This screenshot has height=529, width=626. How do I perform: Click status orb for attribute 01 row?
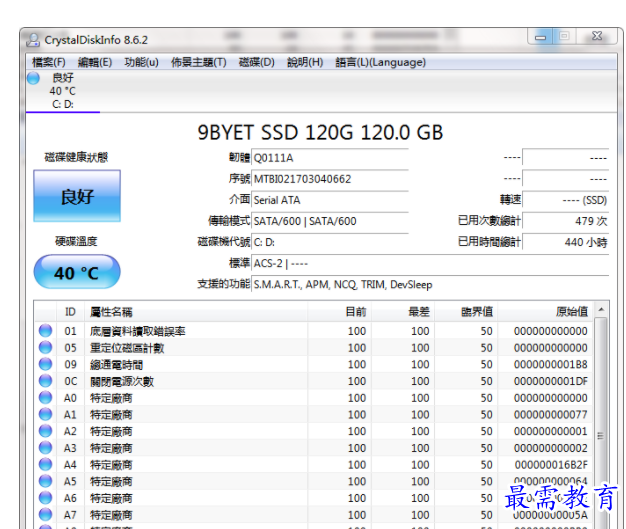45,331
